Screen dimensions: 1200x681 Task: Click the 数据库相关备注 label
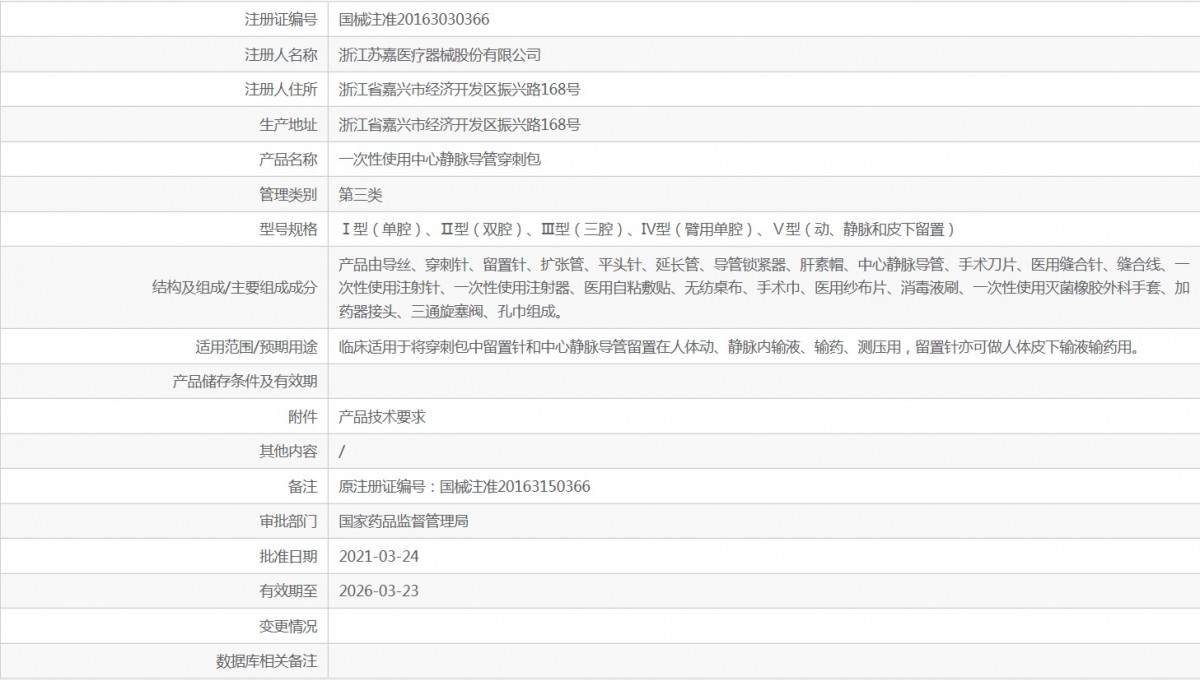pyautogui.click(x=267, y=662)
